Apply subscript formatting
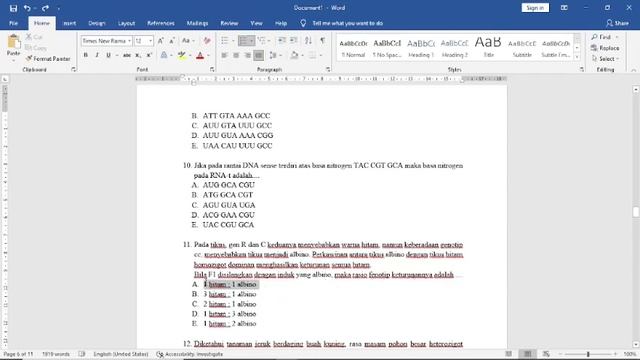The image size is (640, 360). 138,55
